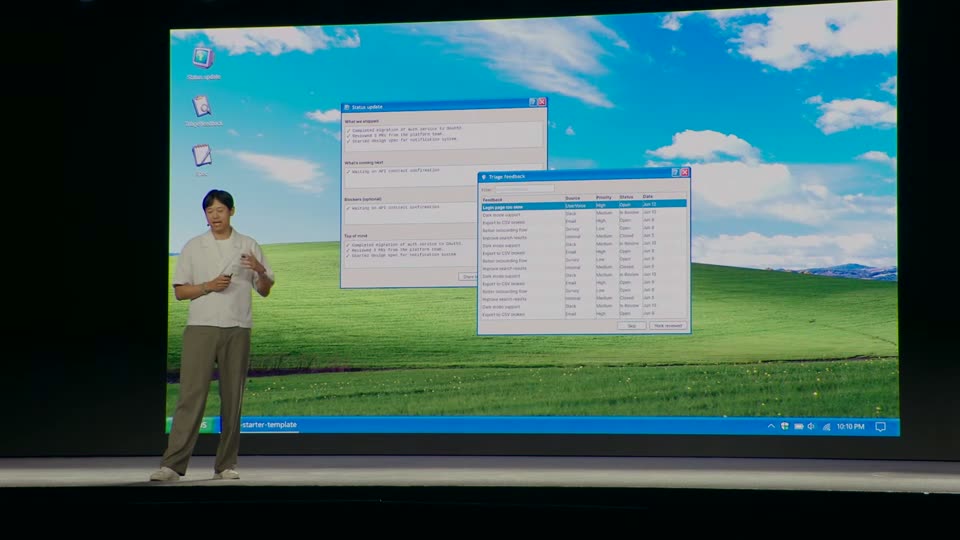
Task: Focus the 'Top of mind' text box
Action: [411, 253]
